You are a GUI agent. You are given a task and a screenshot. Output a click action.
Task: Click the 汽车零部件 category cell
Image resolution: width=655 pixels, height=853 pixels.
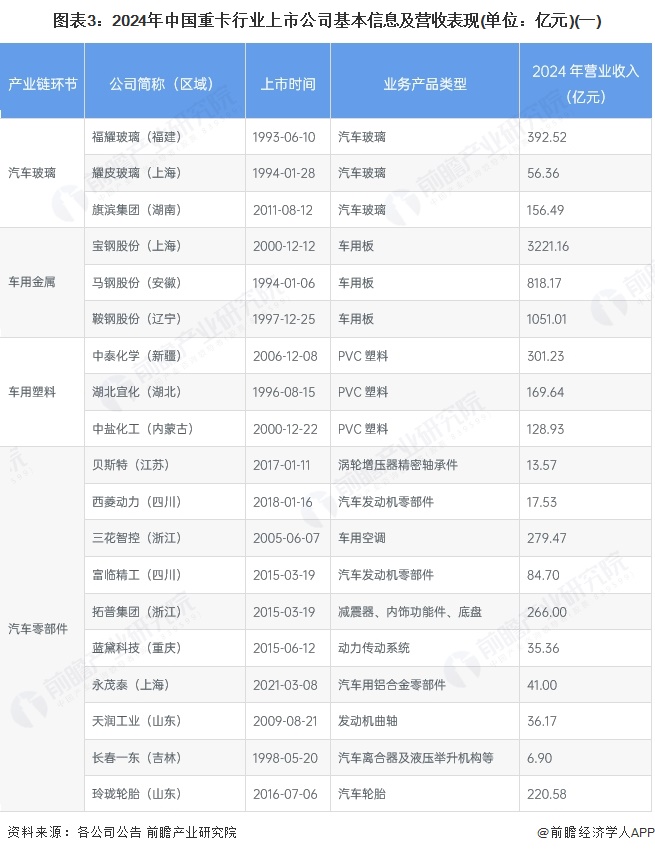click(38, 629)
